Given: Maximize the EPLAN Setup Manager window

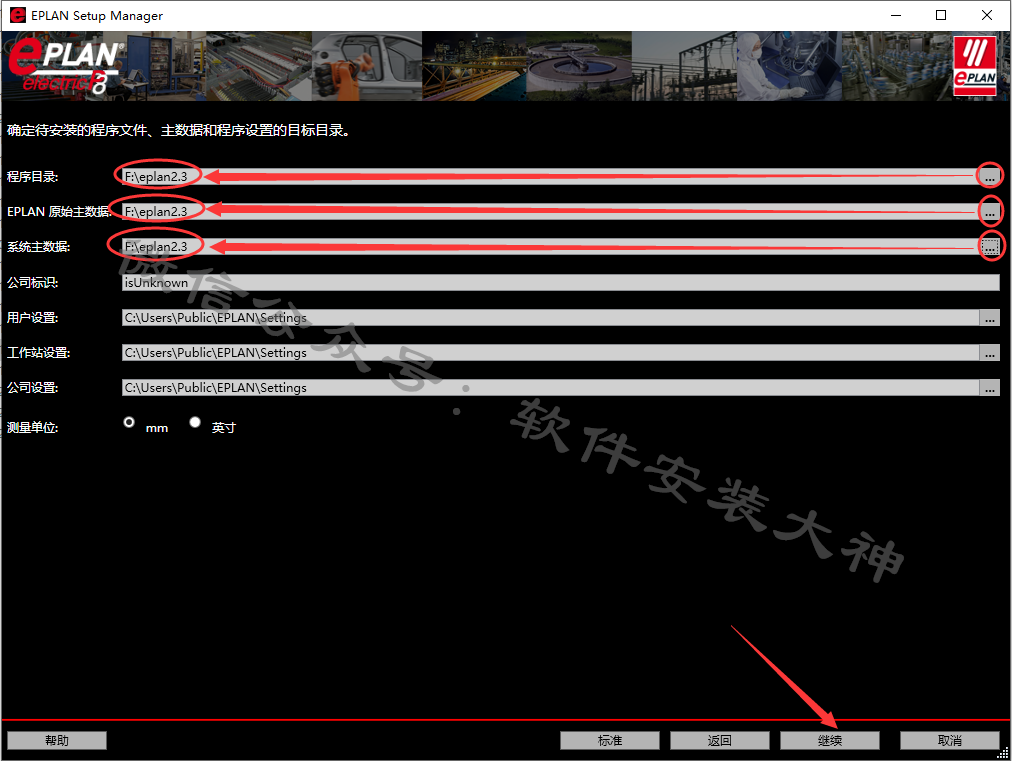Looking at the screenshot, I should [941, 15].
